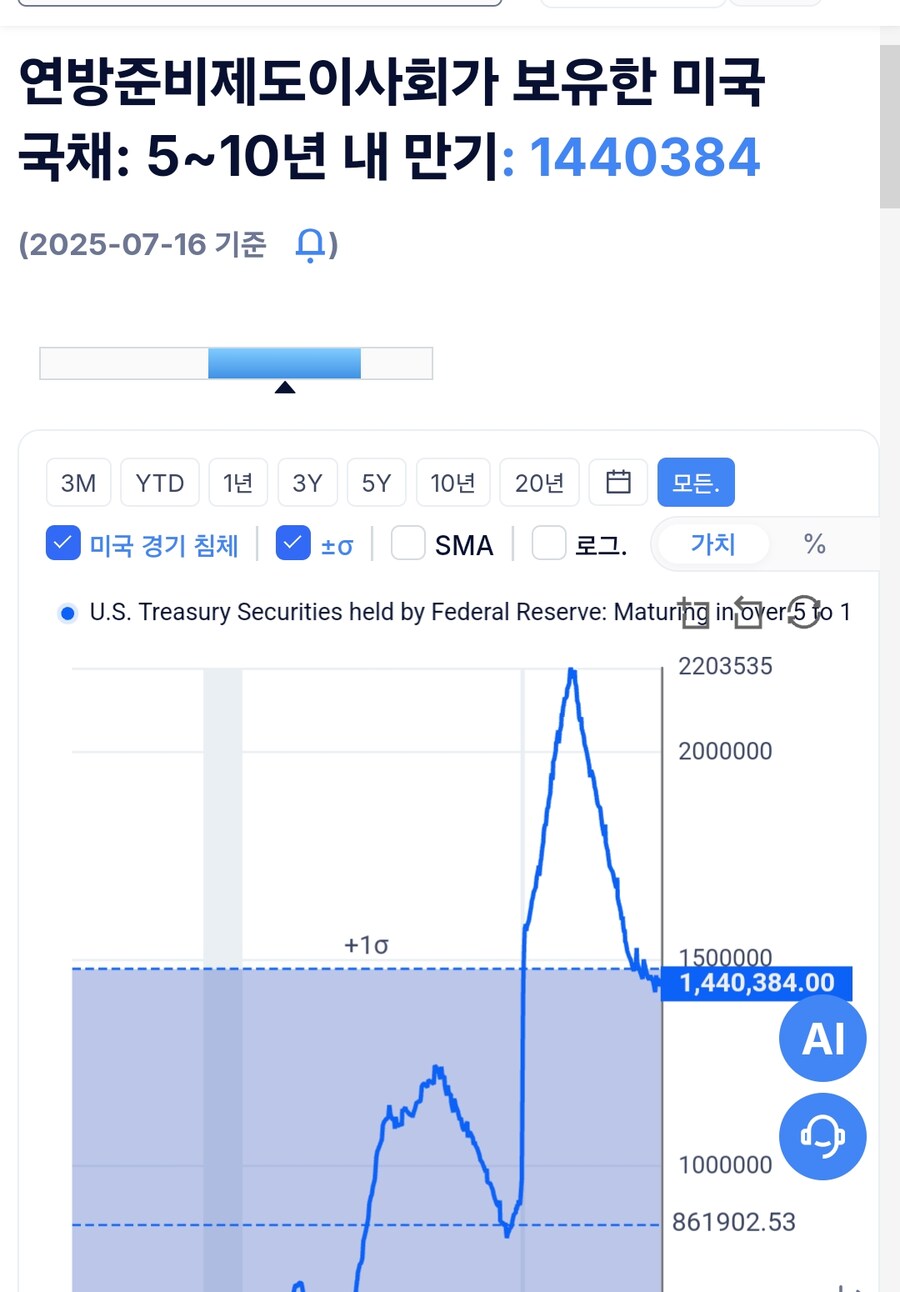Viewport: 900px width, 1292px height.
Task: Switch display to % mode
Action: (814, 544)
